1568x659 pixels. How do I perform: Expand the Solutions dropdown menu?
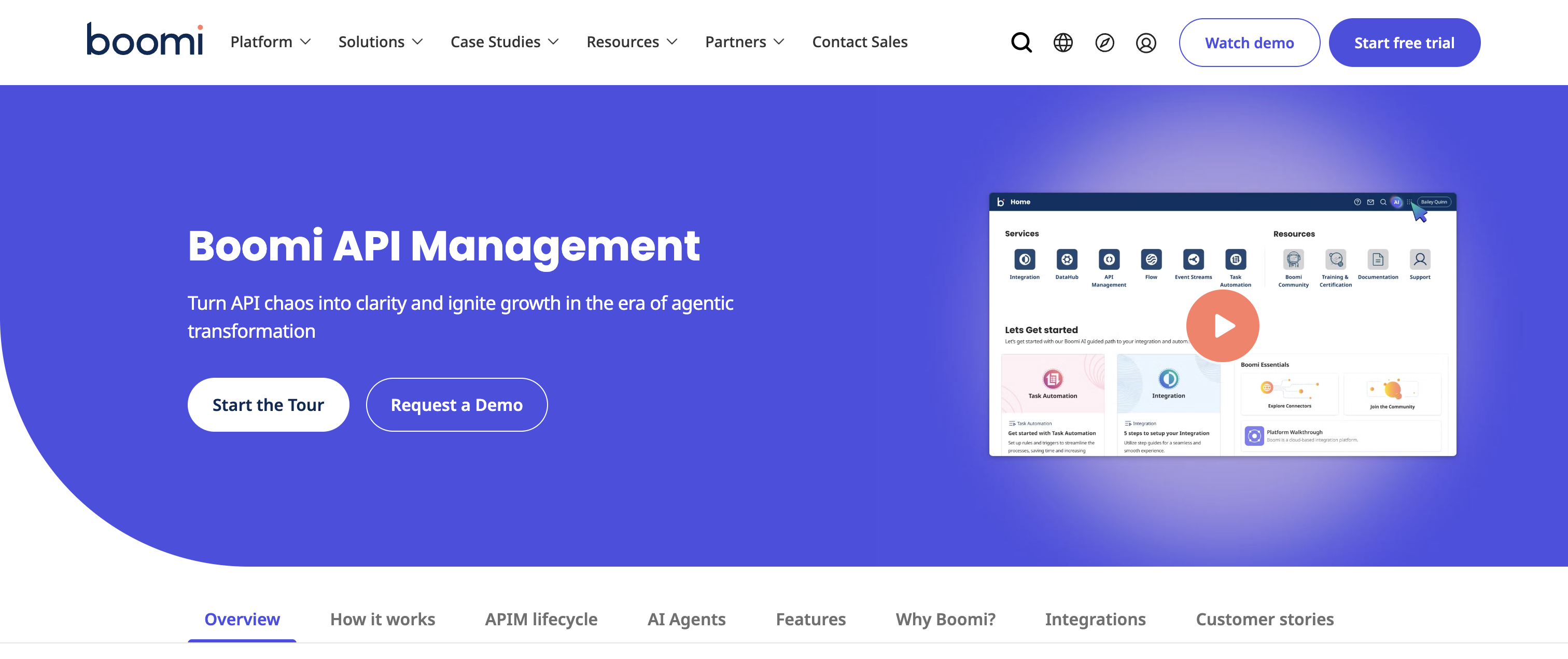tap(381, 42)
